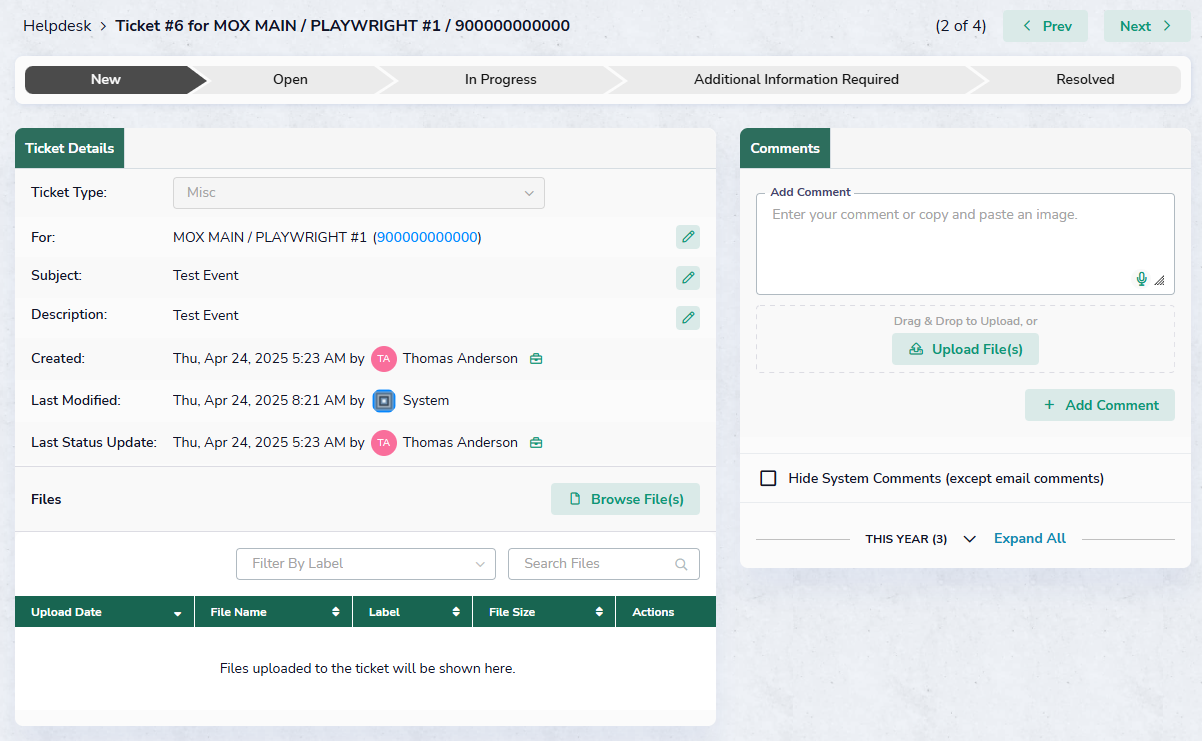Expand the THIS YEAR (3) comments chevron

[x=969, y=539]
